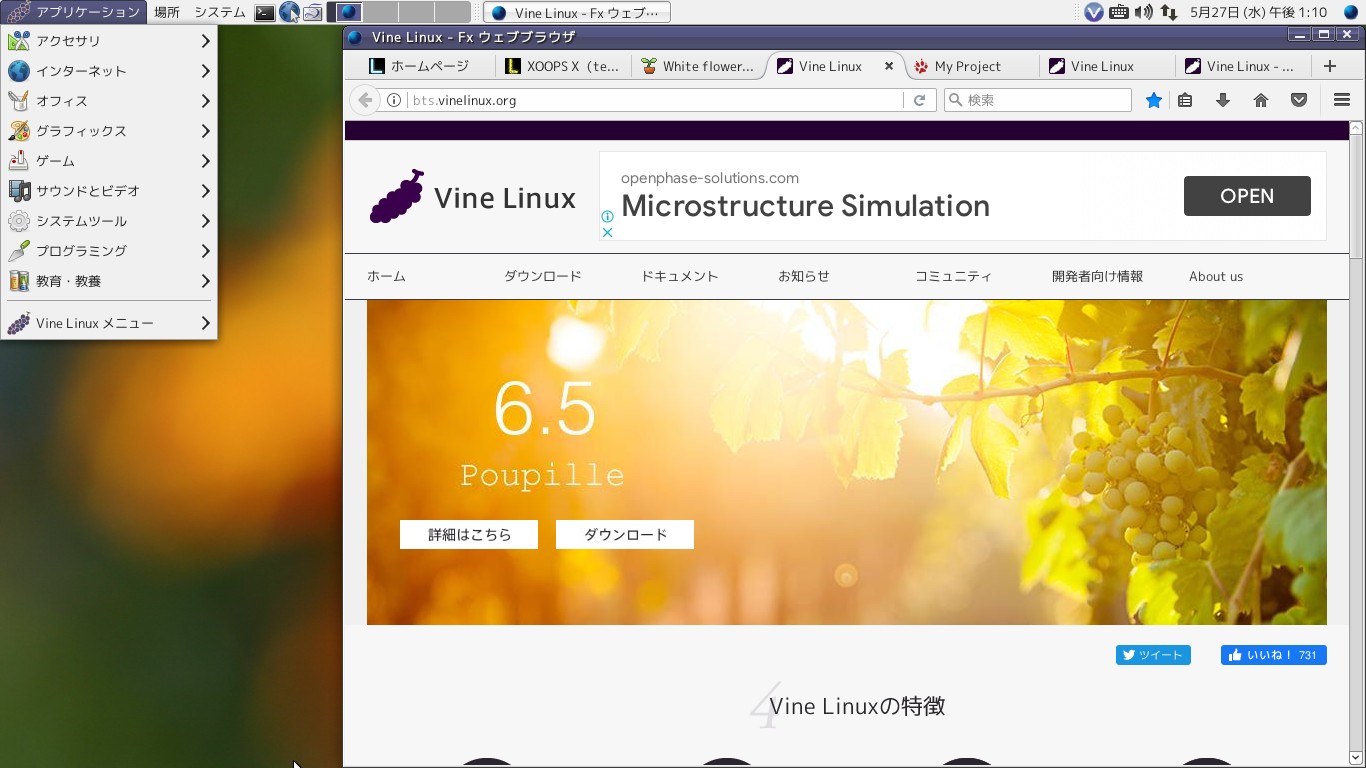Open the keyboard input method tray icon

1119,13
